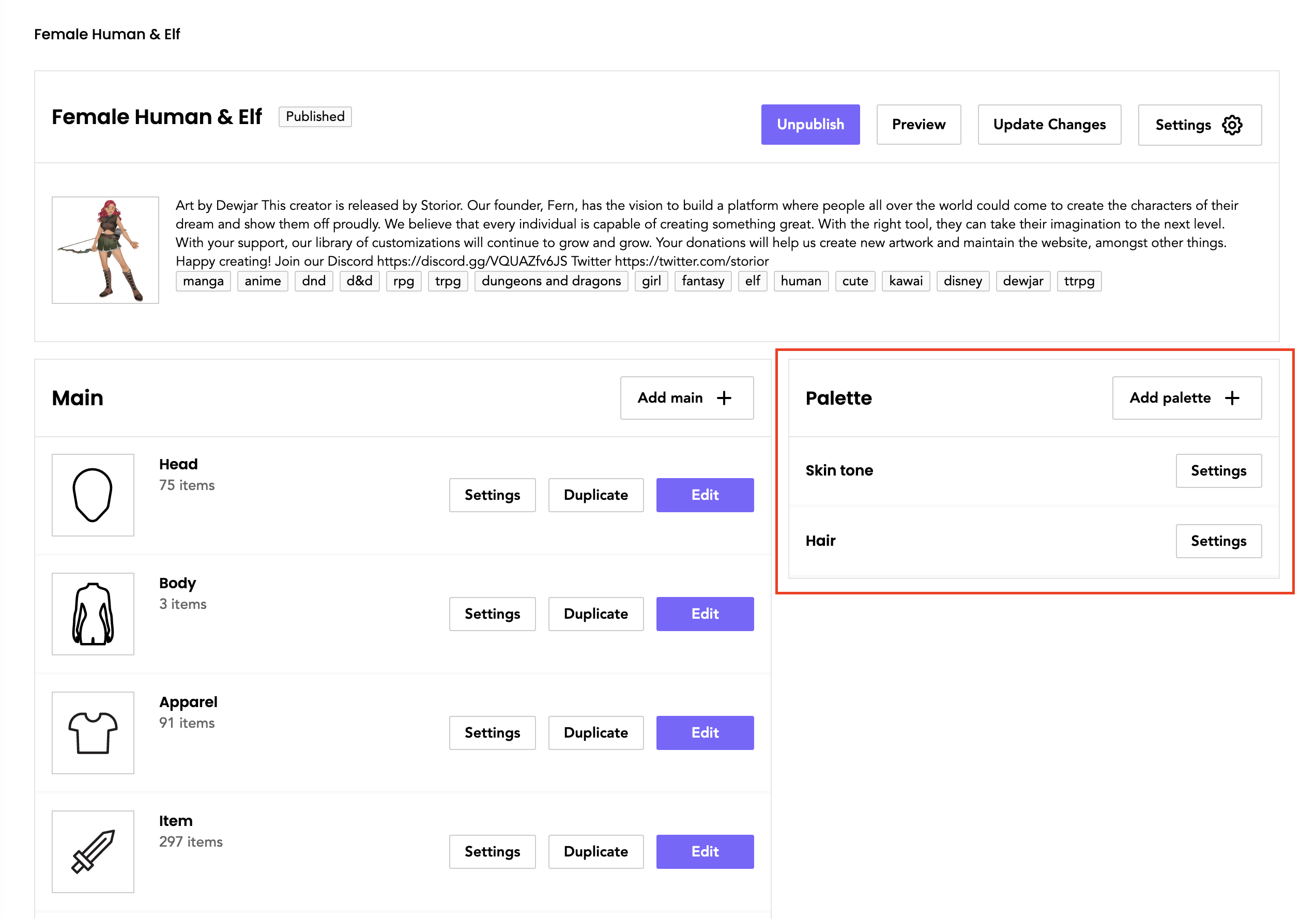Screen dimensions: 1316x919
Task: Click Update Changes
Action: 1049,125
